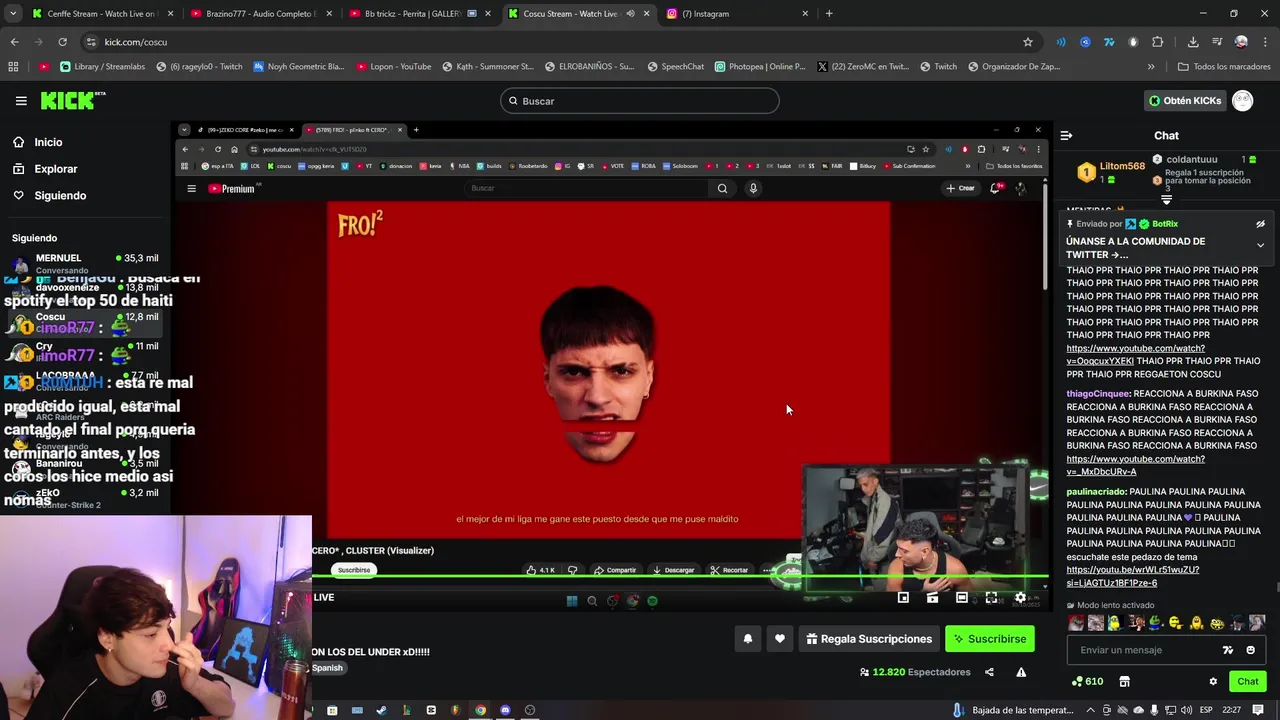Expand the gift leaderboard arrow
The height and width of the screenshot is (720, 1280).
(1166, 200)
